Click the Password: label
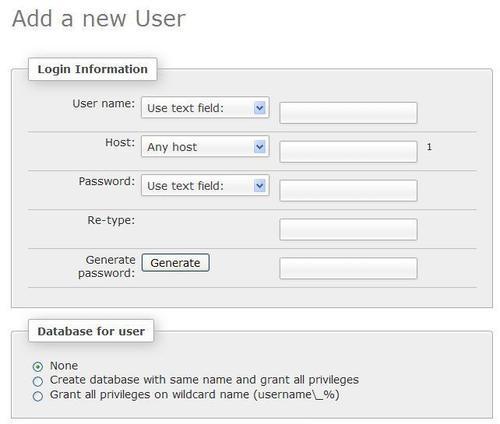 (x=107, y=181)
